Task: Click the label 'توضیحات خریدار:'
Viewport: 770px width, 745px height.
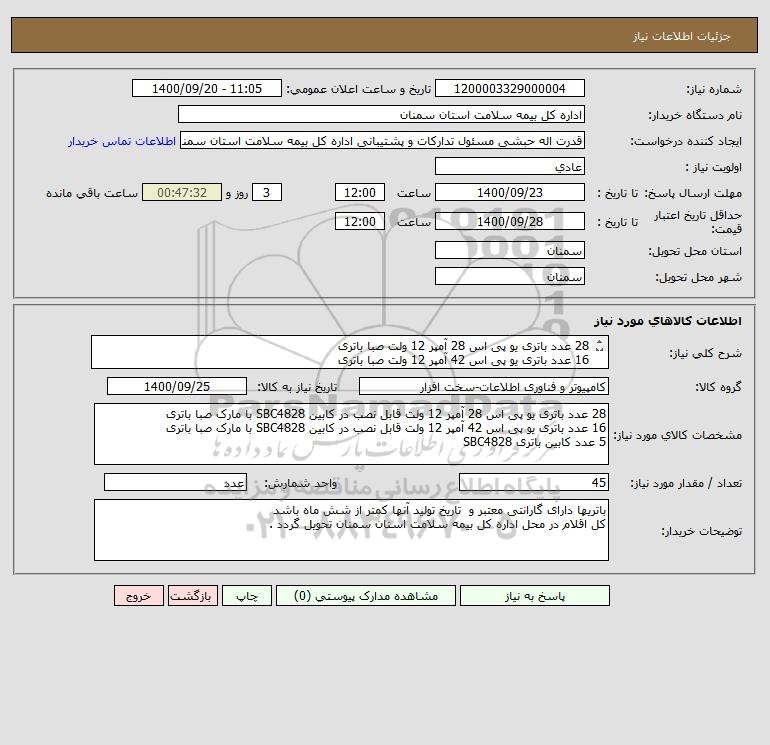Action: tap(702, 531)
